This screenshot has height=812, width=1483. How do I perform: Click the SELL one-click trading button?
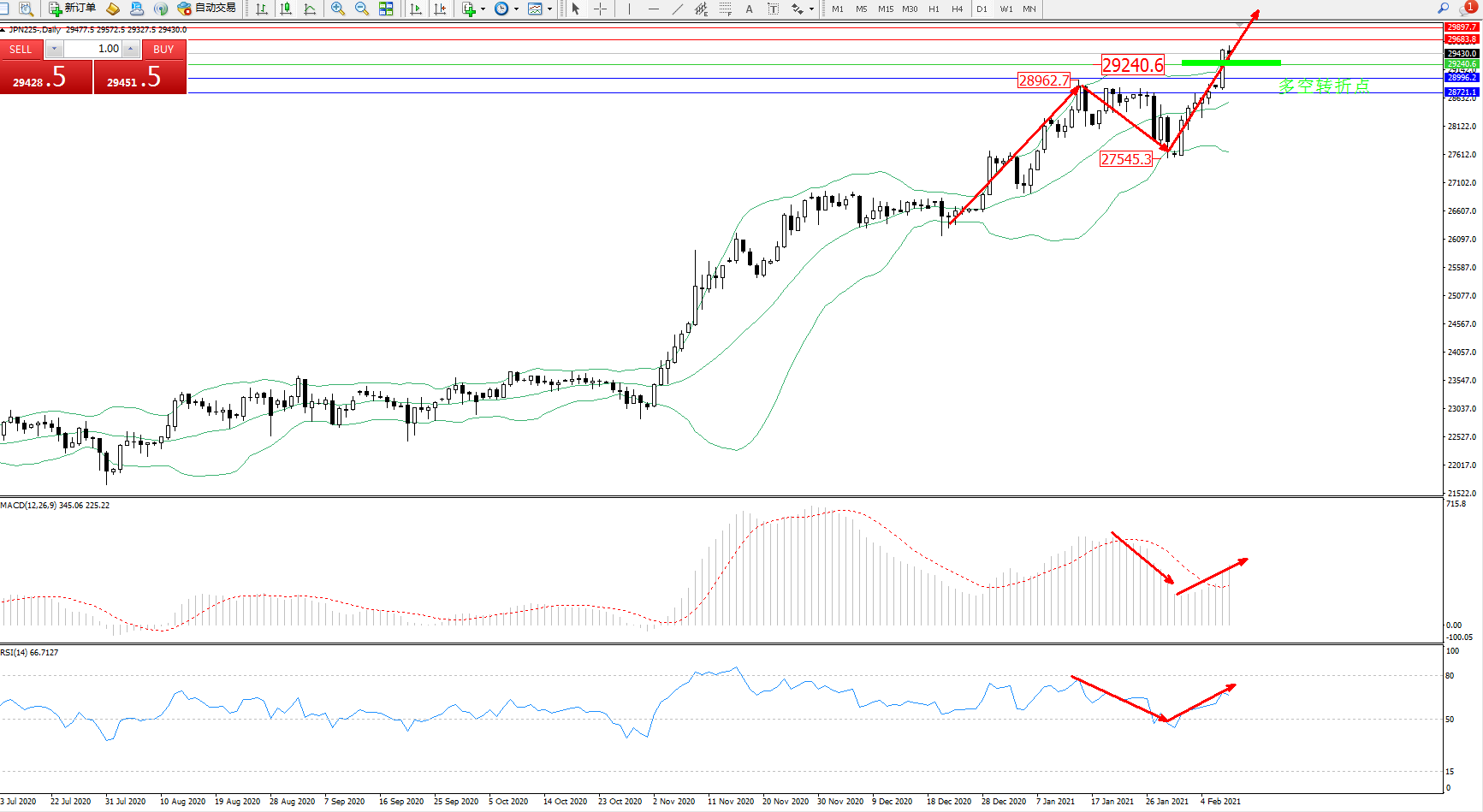[21, 50]
